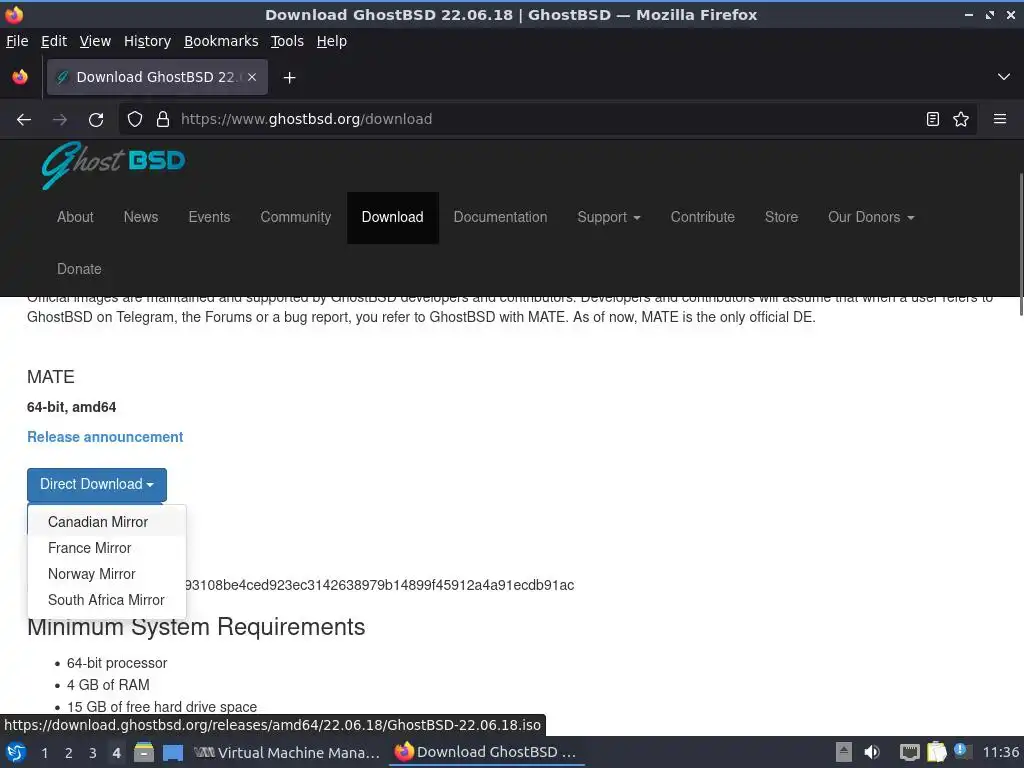Select the Download nav item
Viewport: 1024px width, 768px height.
coord(392,217)
